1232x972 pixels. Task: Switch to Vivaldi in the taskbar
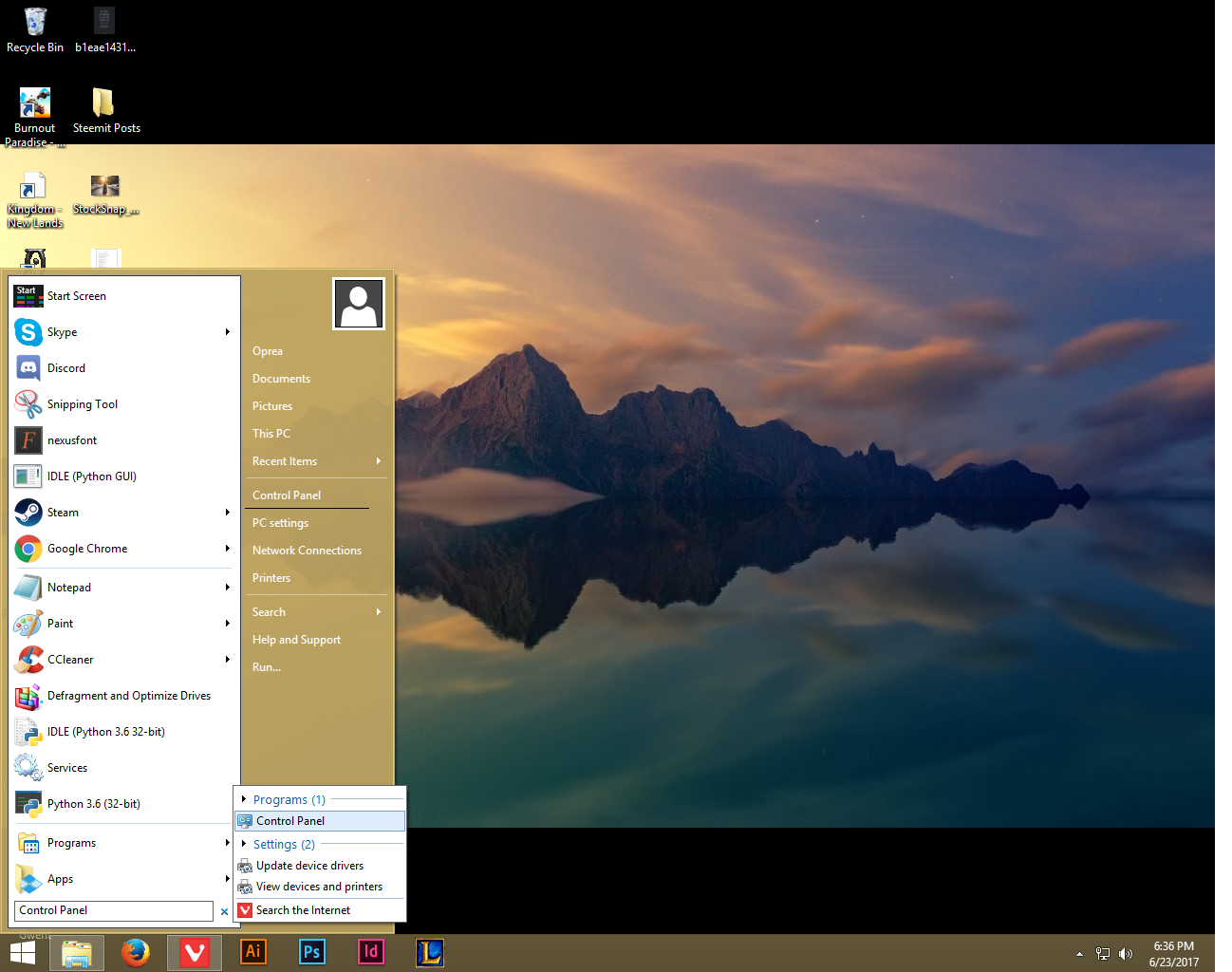[195, 953]
